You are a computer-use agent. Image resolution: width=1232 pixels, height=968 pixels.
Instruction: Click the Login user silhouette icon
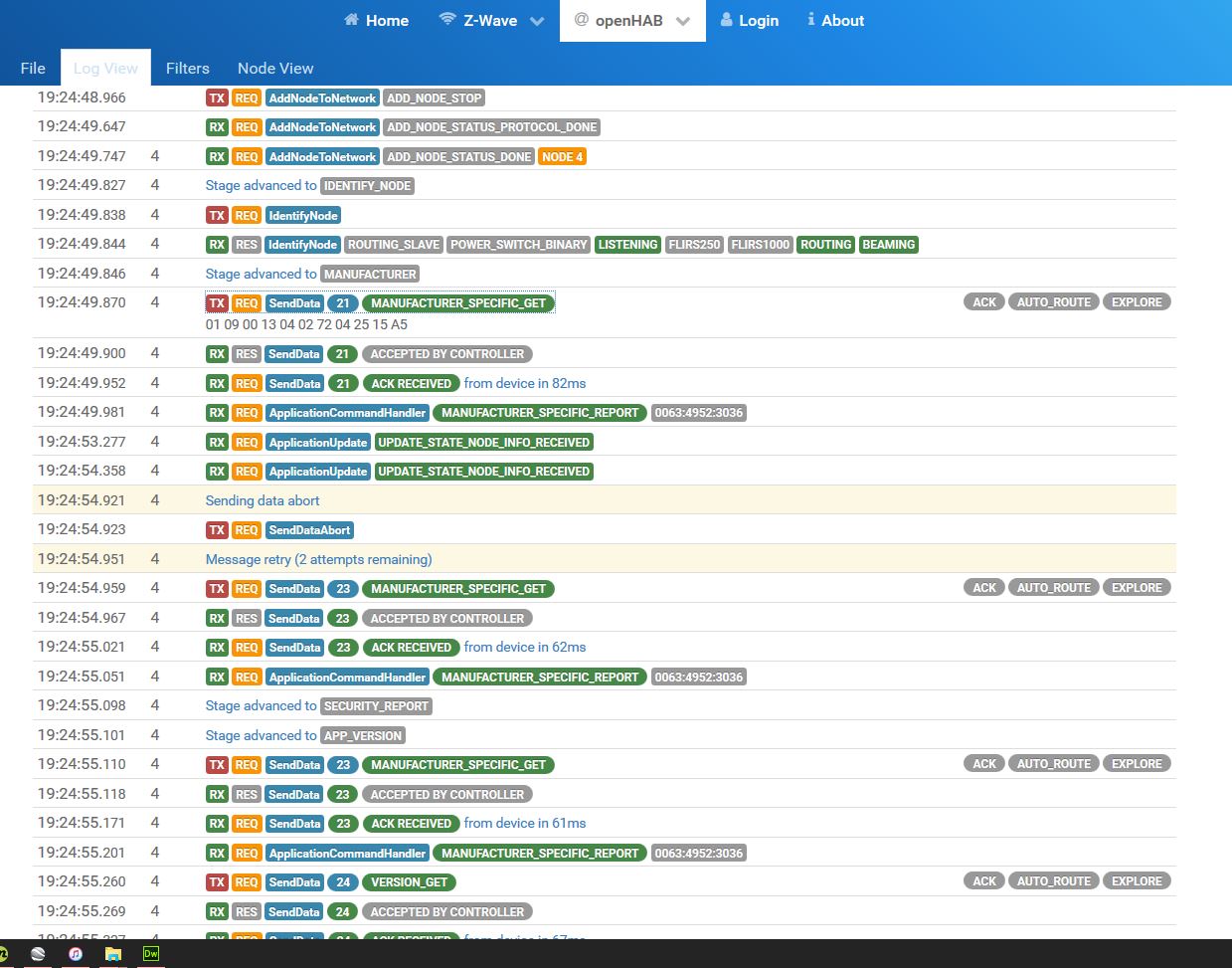[726, 20]
